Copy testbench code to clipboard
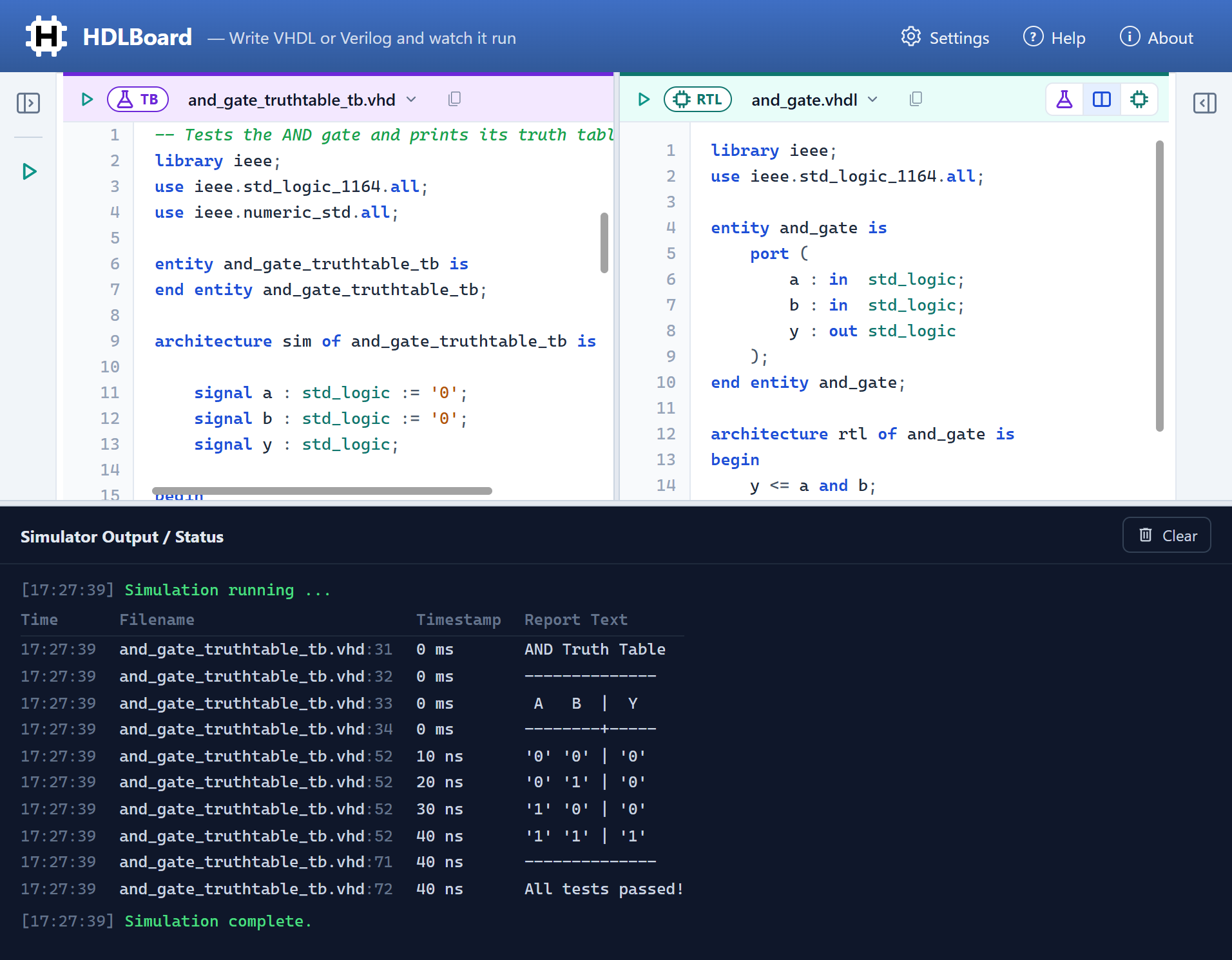This screenshot has height=960, width=1232. 454,99
